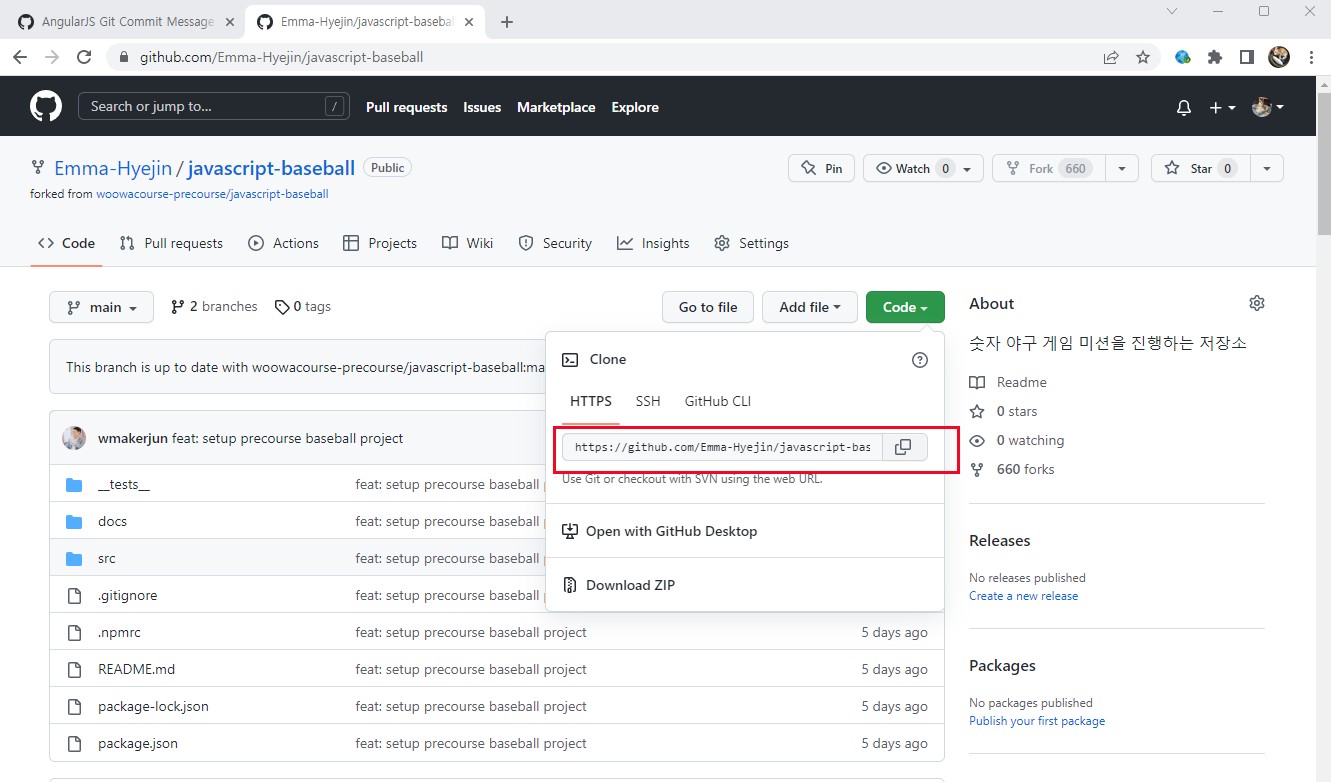Click the wmakerjun commit author avatar

click(x=74, y=438)
